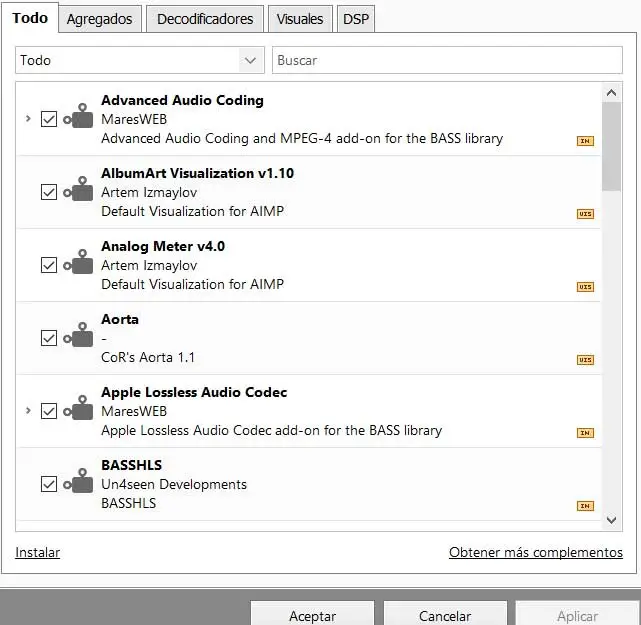Open the Todo filter dropdown
Viewport: 641px width, 625px height.
click(140, 60)
